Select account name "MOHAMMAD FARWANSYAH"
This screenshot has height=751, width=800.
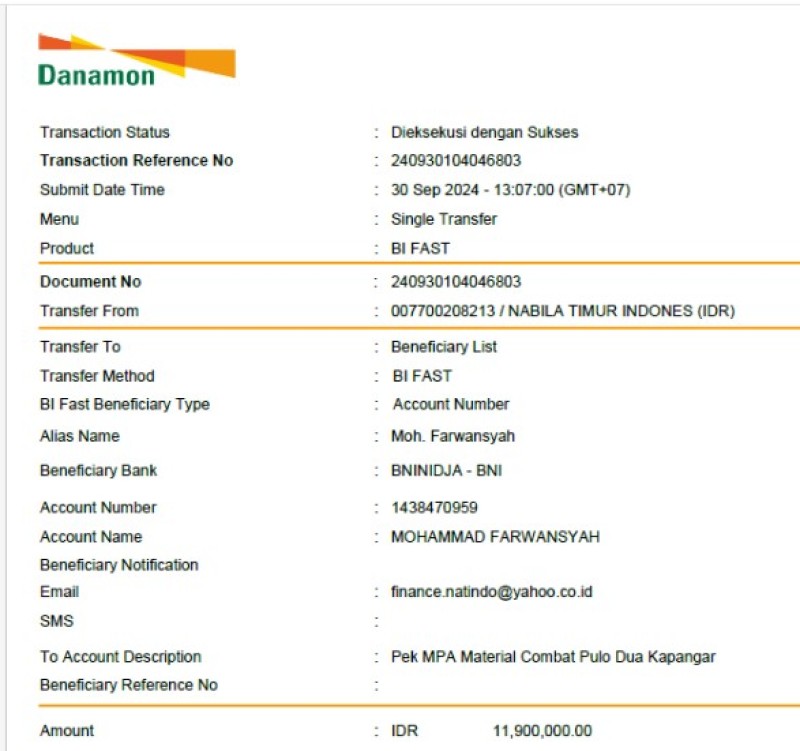(495, 537)
